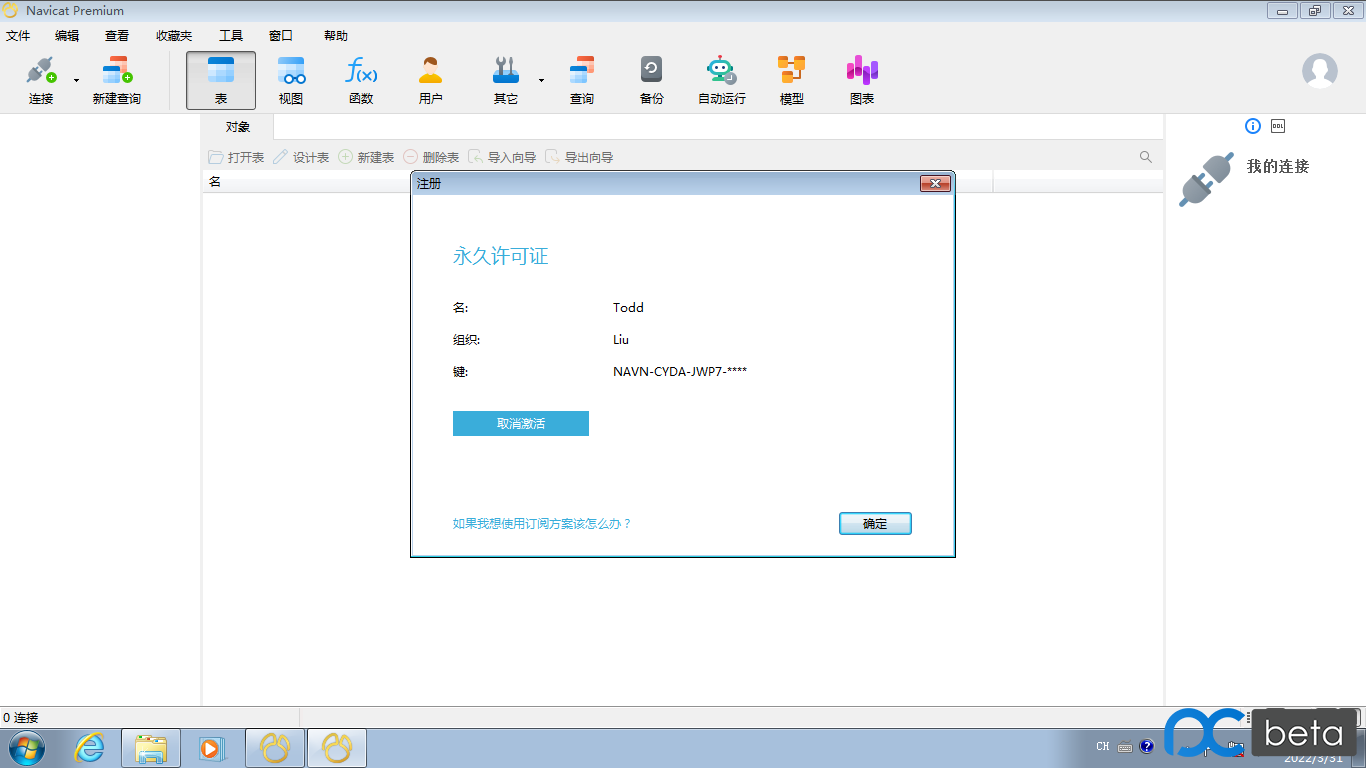Open New Query (新建查询) tool

[x=117, y=80]
